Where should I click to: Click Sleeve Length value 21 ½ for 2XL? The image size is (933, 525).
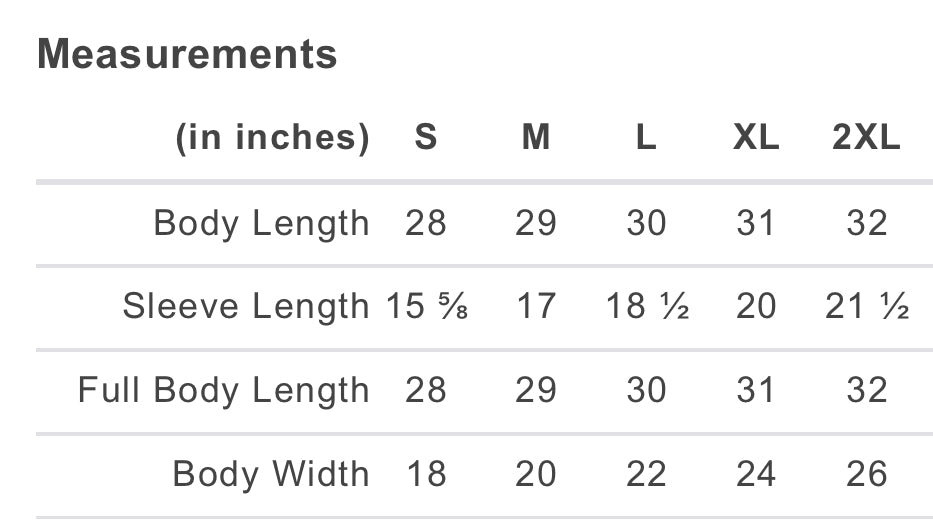pos(867,306)
